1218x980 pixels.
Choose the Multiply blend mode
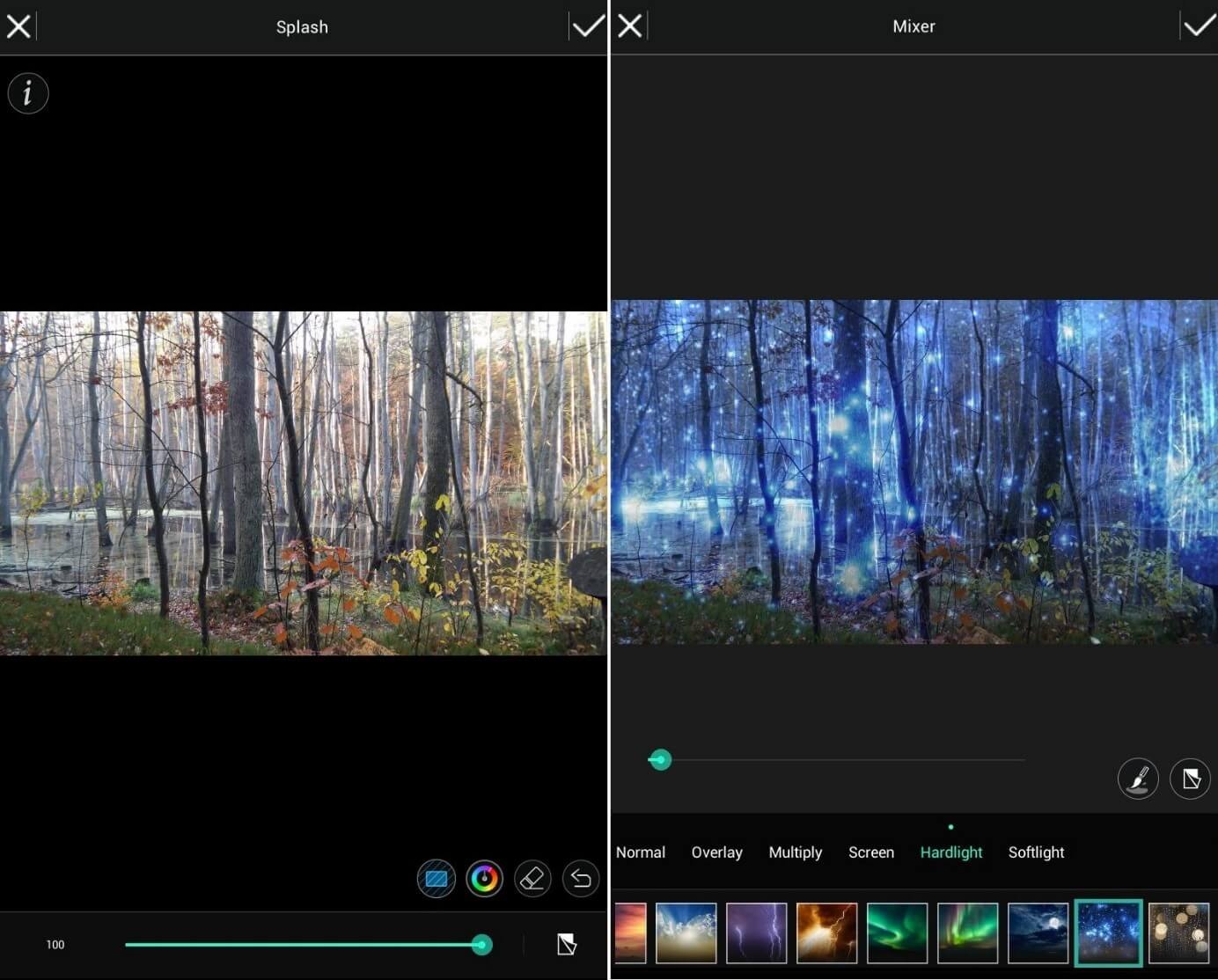[x=796, y=852]
